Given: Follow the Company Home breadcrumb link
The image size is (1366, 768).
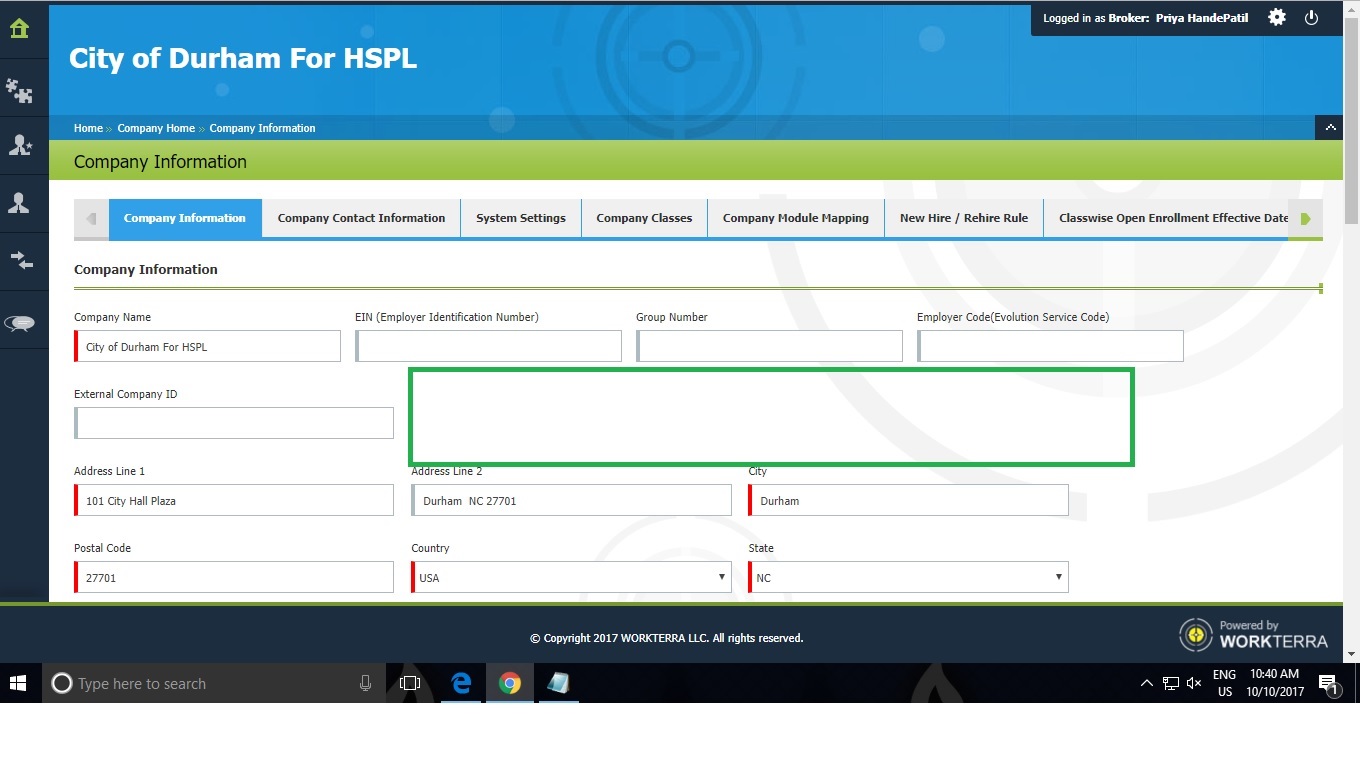Looking at the screenshot, I should coord(156,128).
